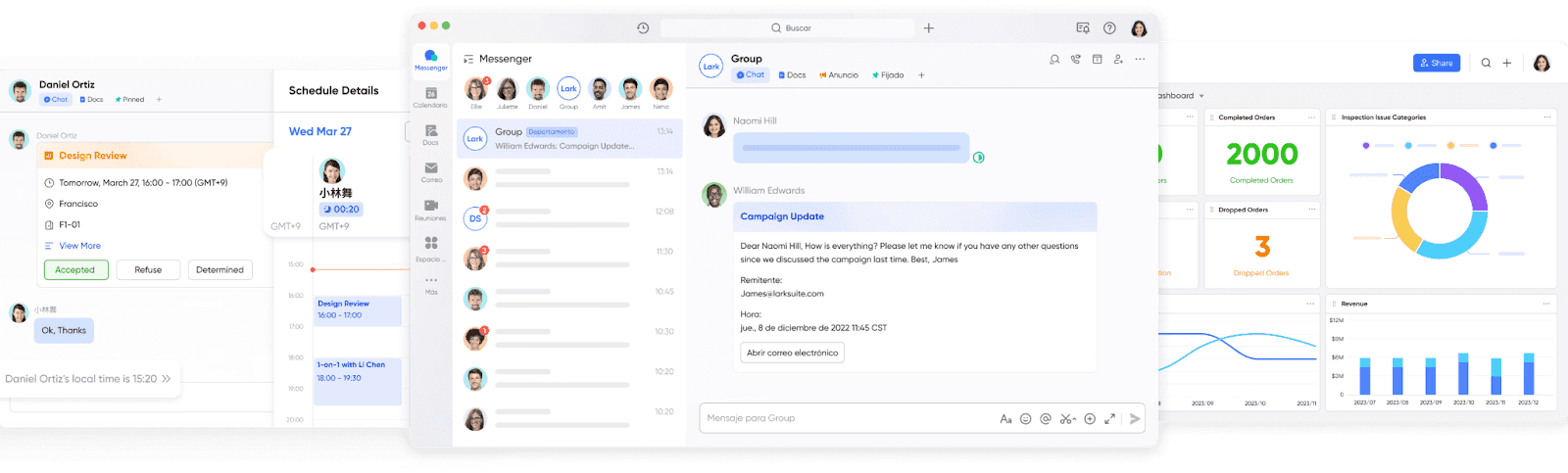Click Abrir correo electrónico button

pos(792,353)
